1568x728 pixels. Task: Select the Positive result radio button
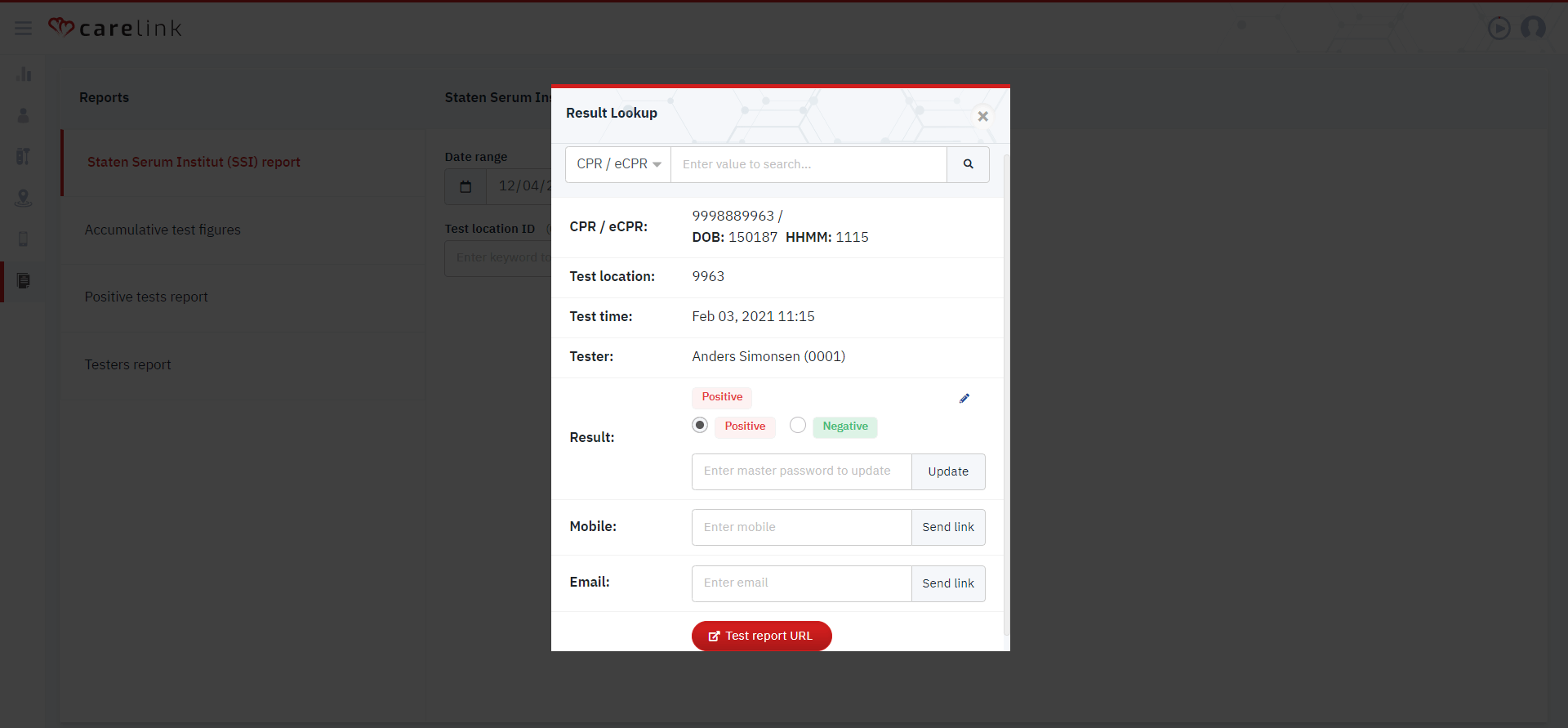[700, 426]
